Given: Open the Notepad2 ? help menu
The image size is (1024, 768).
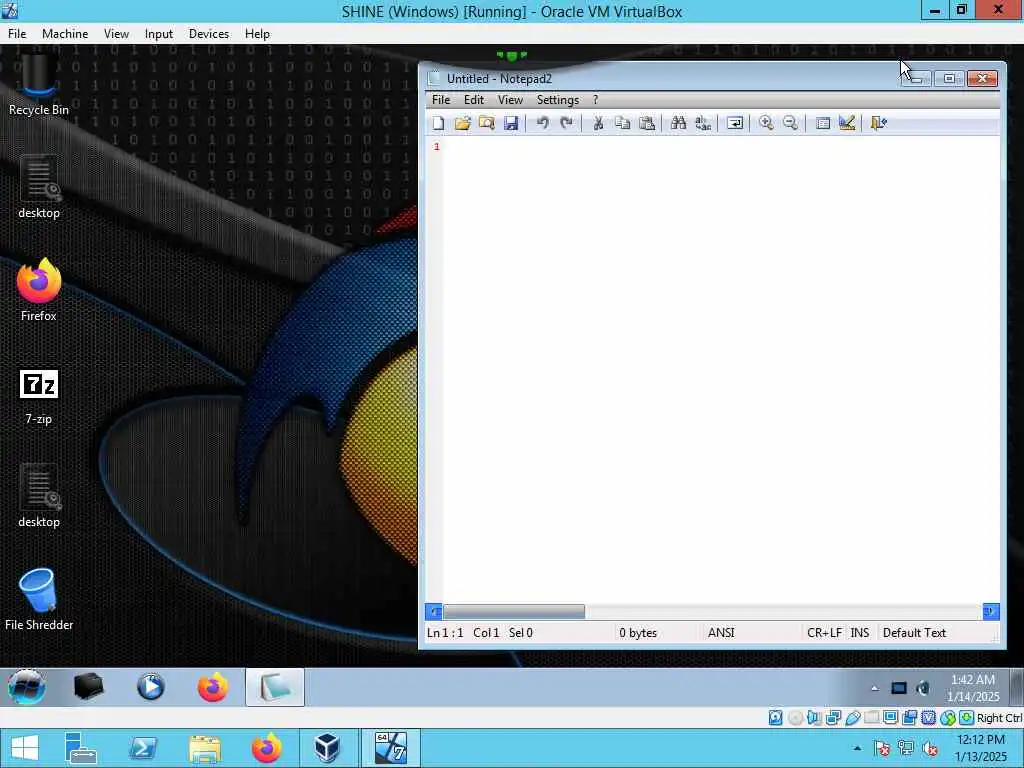Looking at the screenshot, I should click(x=595, y=100).
